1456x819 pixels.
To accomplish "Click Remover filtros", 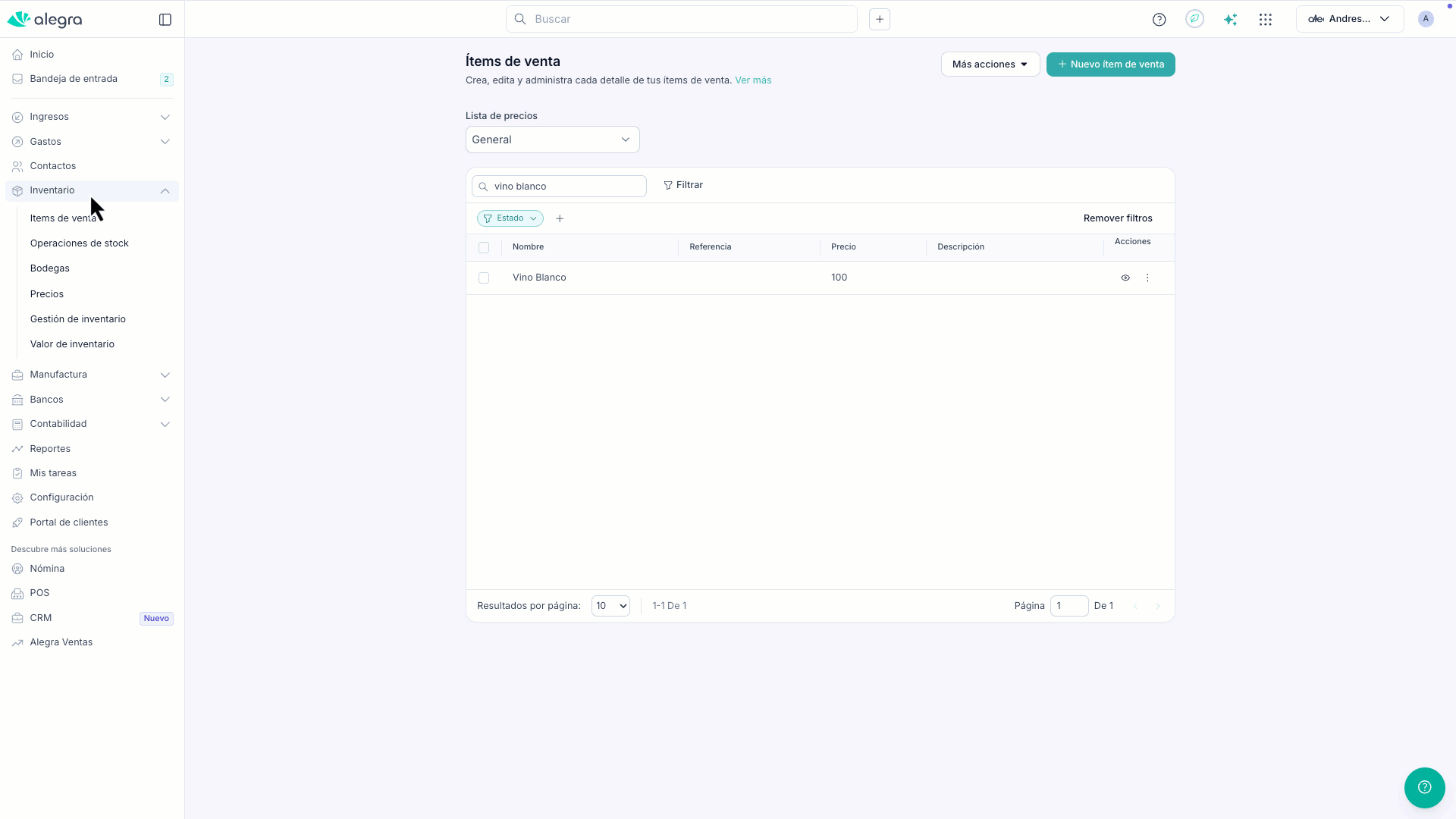I will tap(1118, 218).
